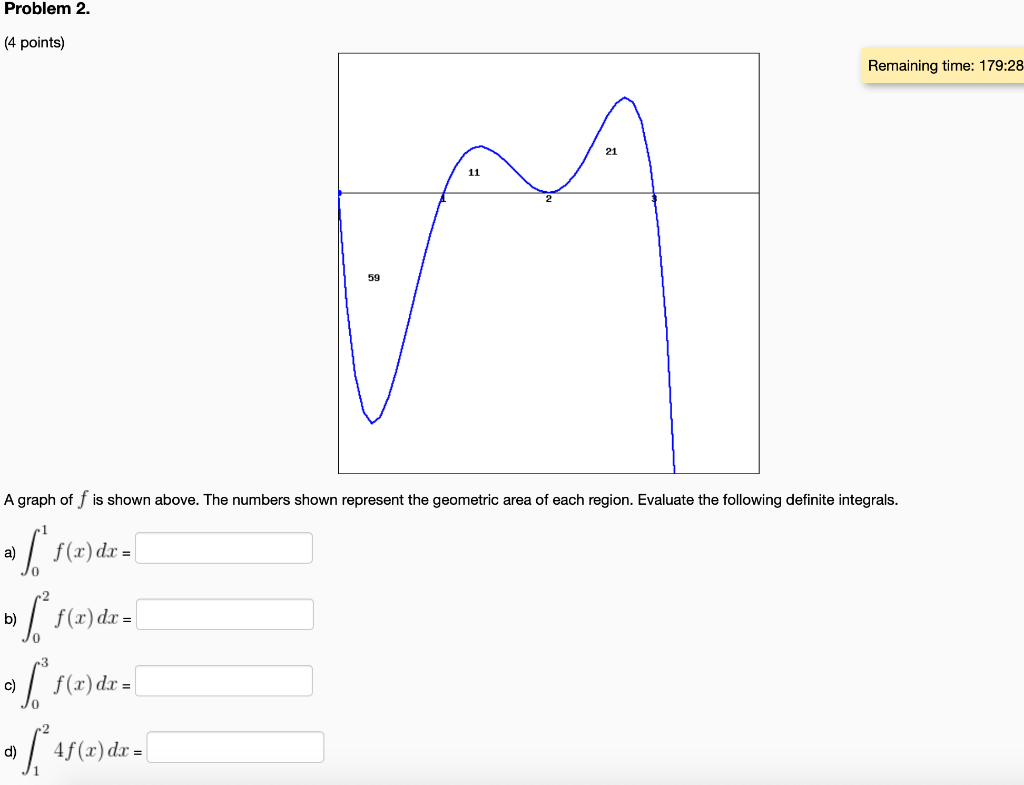
Task: Click the answer box for part c
Action: (x=225, y=680)
